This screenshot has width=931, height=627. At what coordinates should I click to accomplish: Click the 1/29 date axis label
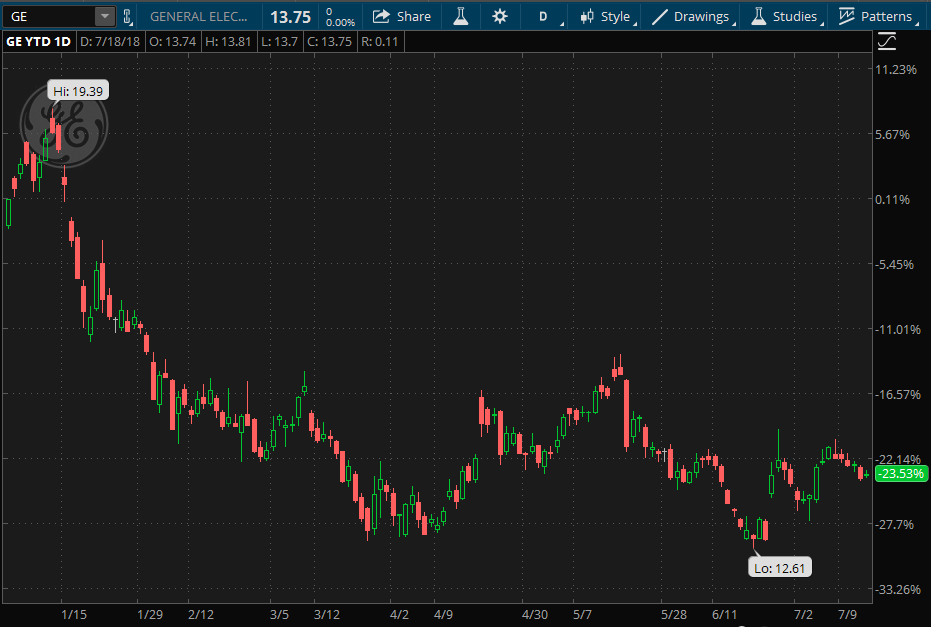tap(150, 615)
